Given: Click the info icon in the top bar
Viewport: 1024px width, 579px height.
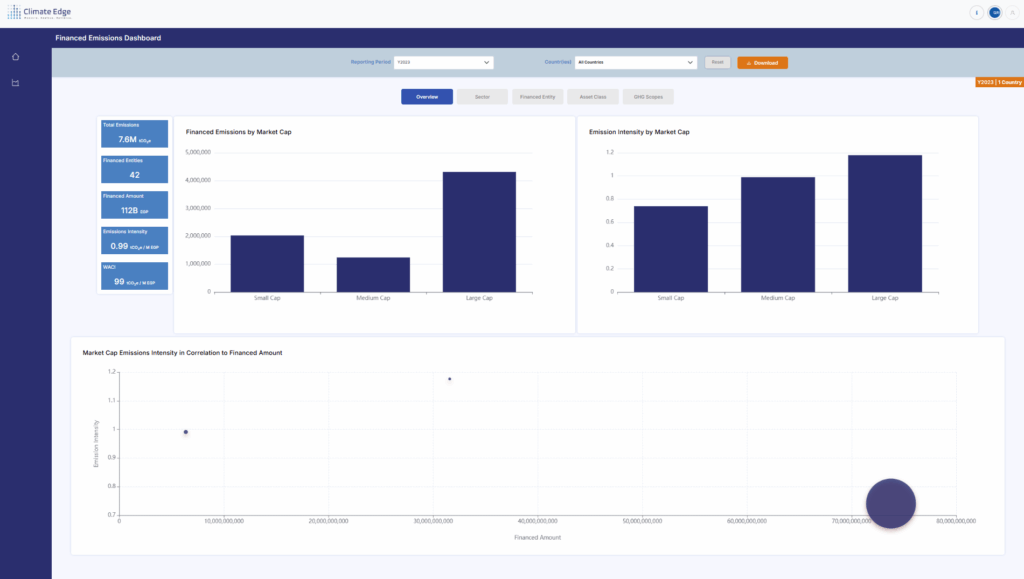Looking at the screenshot, I should pos(976,13).
